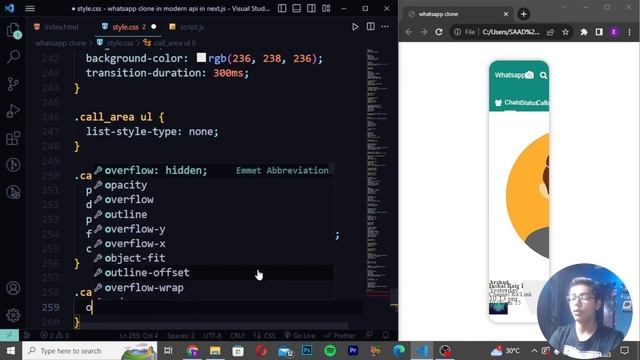The width and height of the screenshot is (640, 360).
Task: Close the 'whatsapp clone' Chrome tab
Action: click(x=506, y=14)
